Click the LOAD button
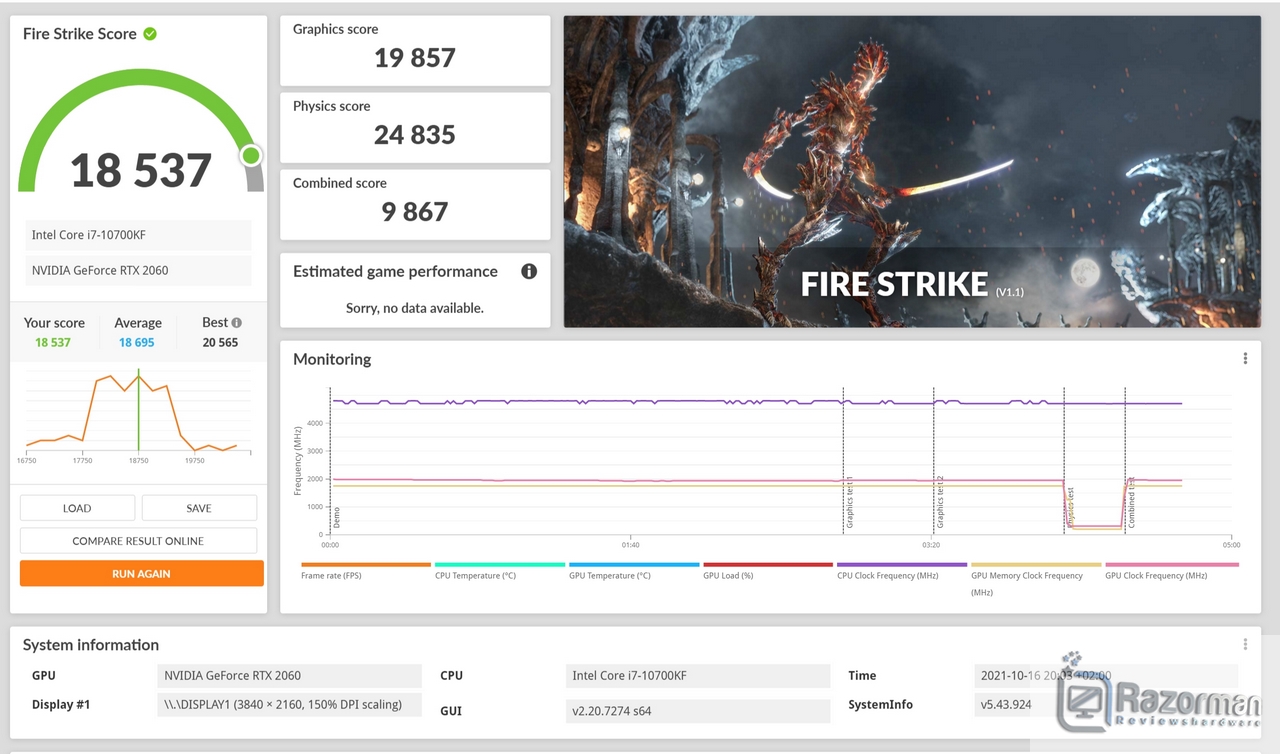The width and height of the screenshot is (1280, 754). 77,508
